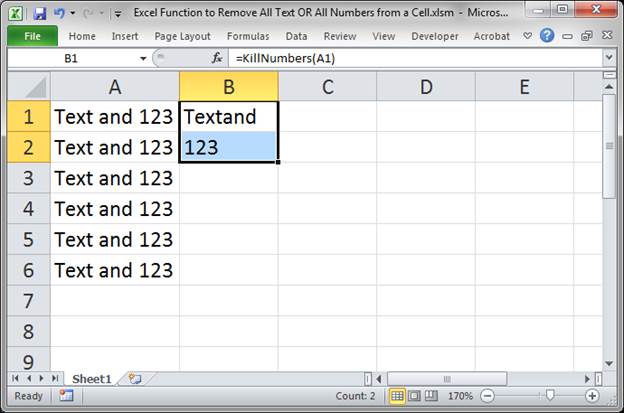Click the green File button
The height and width of the screenshot is (413, 624).
click(x=32, y=36)
